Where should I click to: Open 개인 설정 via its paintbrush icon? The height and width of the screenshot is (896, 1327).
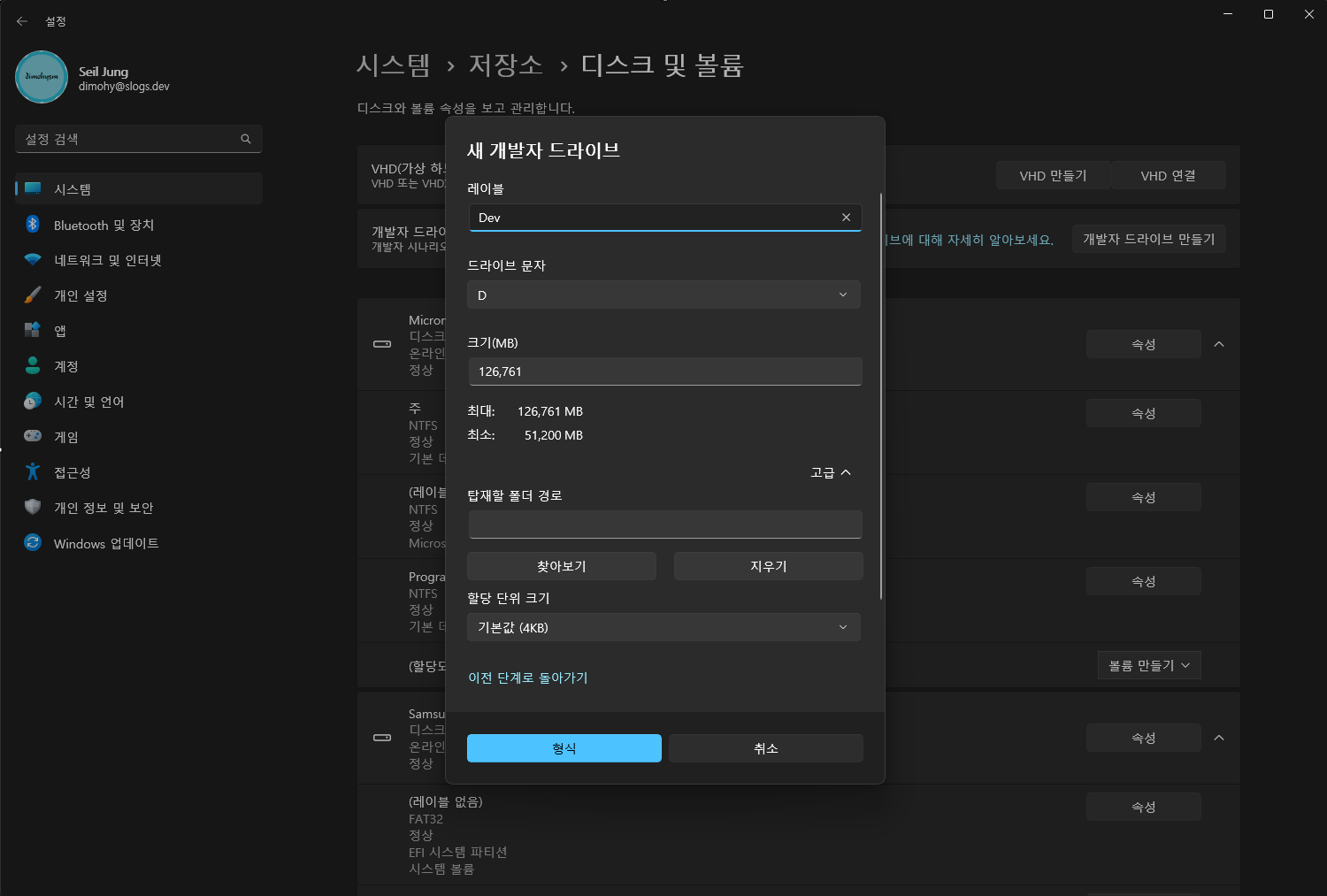coord(33,295)
